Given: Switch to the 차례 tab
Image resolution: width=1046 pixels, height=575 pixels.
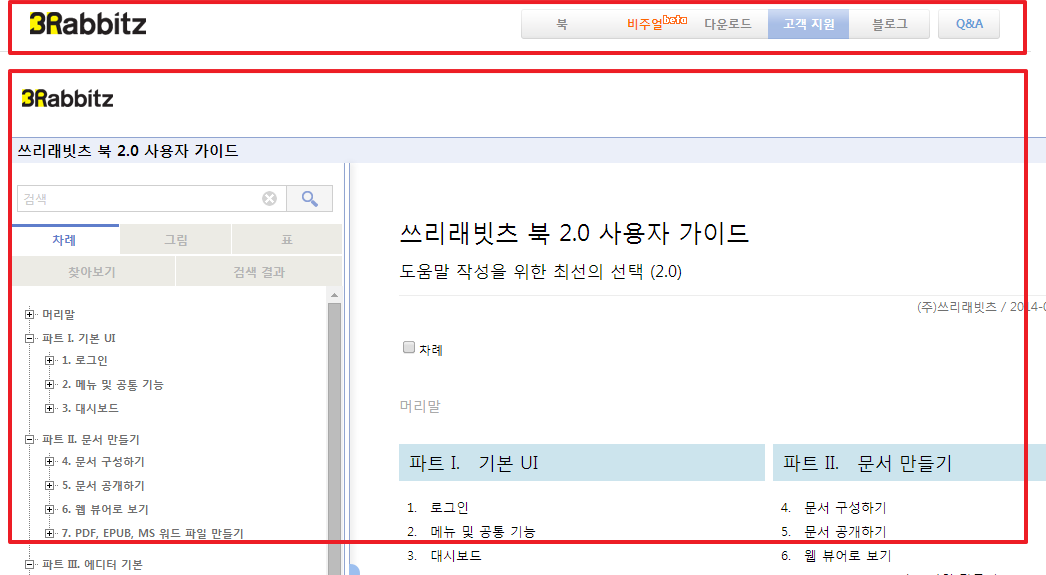Looking at the screenshot, I should coord(65,239).
